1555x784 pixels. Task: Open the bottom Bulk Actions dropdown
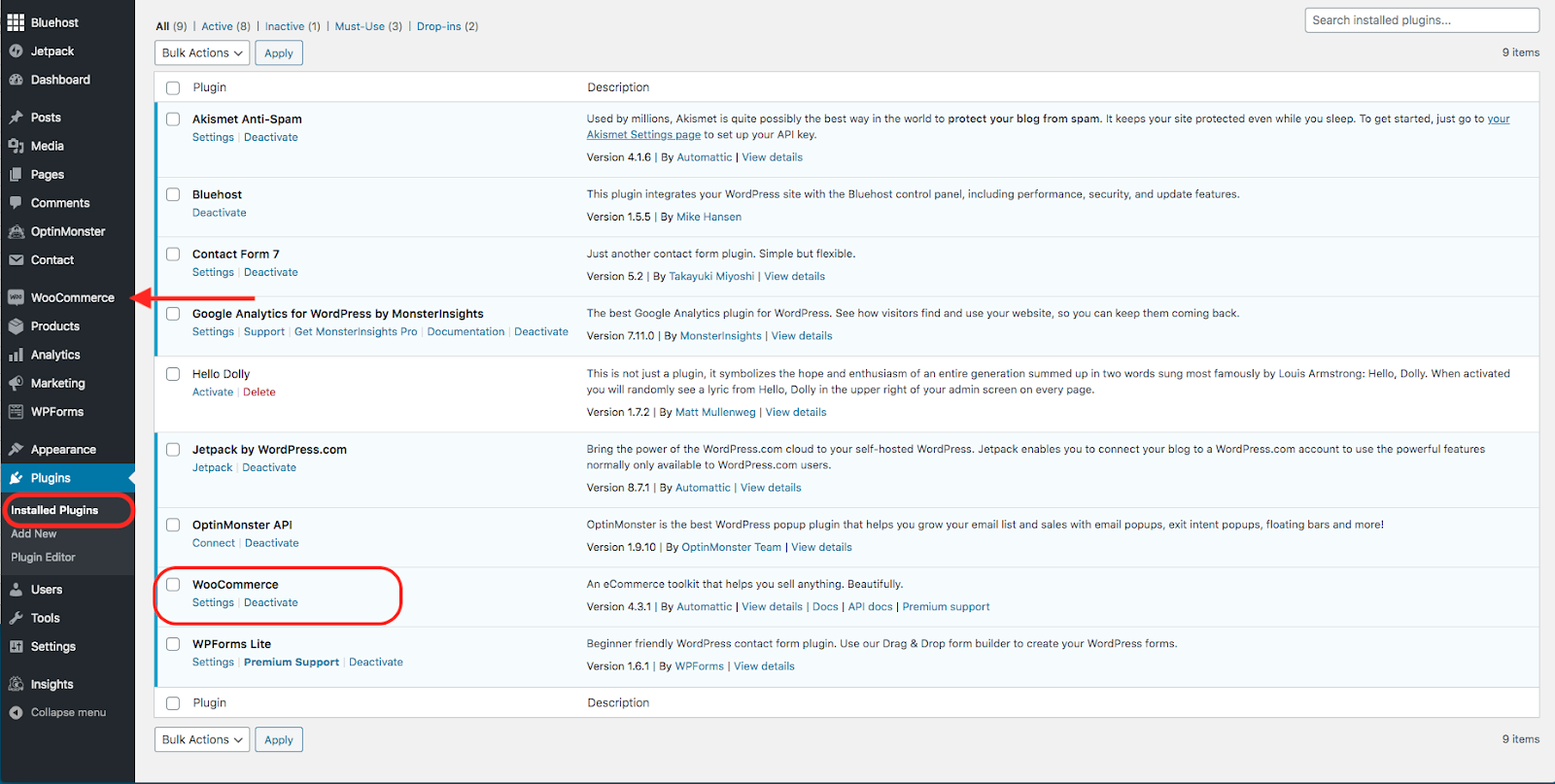[202, 739]
